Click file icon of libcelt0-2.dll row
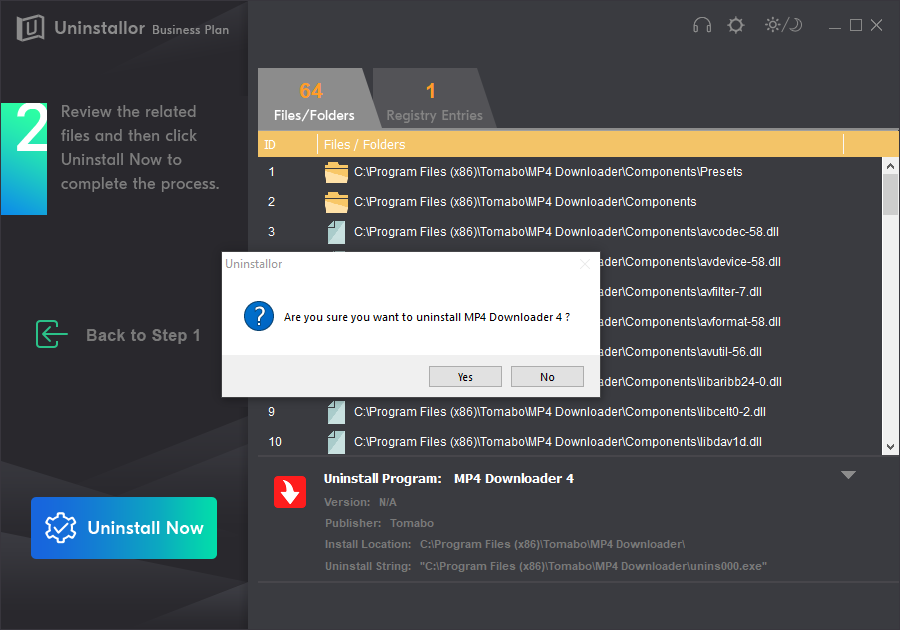The height and width of the screenshot is (630, 900). click(x=336, y=412)
